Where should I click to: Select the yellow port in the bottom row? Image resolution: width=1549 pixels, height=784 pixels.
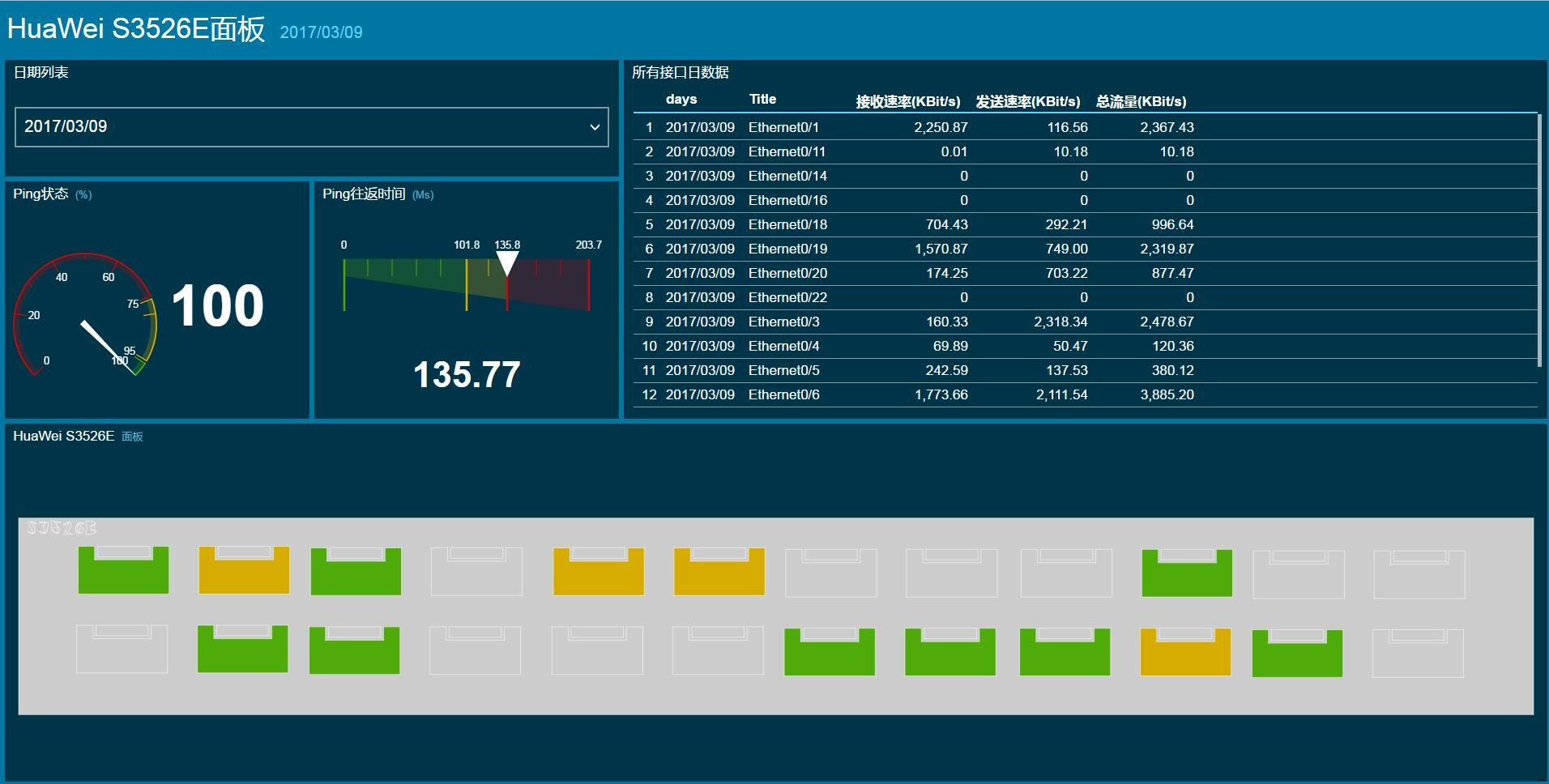[x=1185, y=650]
